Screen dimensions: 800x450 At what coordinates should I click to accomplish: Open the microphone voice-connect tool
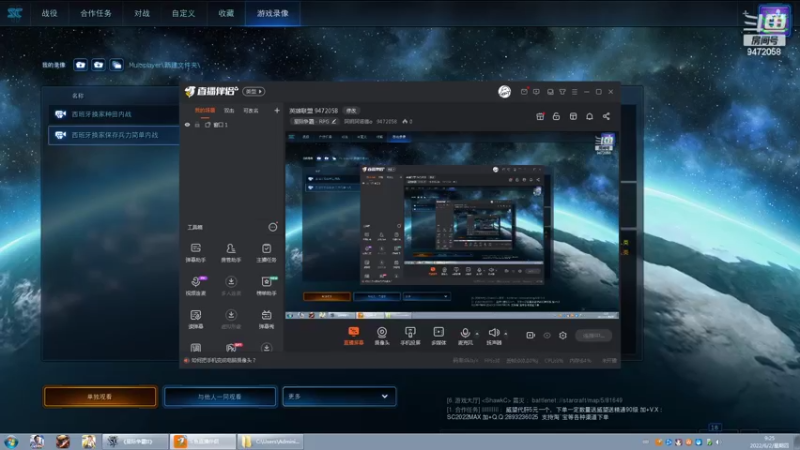click(196, 286)
